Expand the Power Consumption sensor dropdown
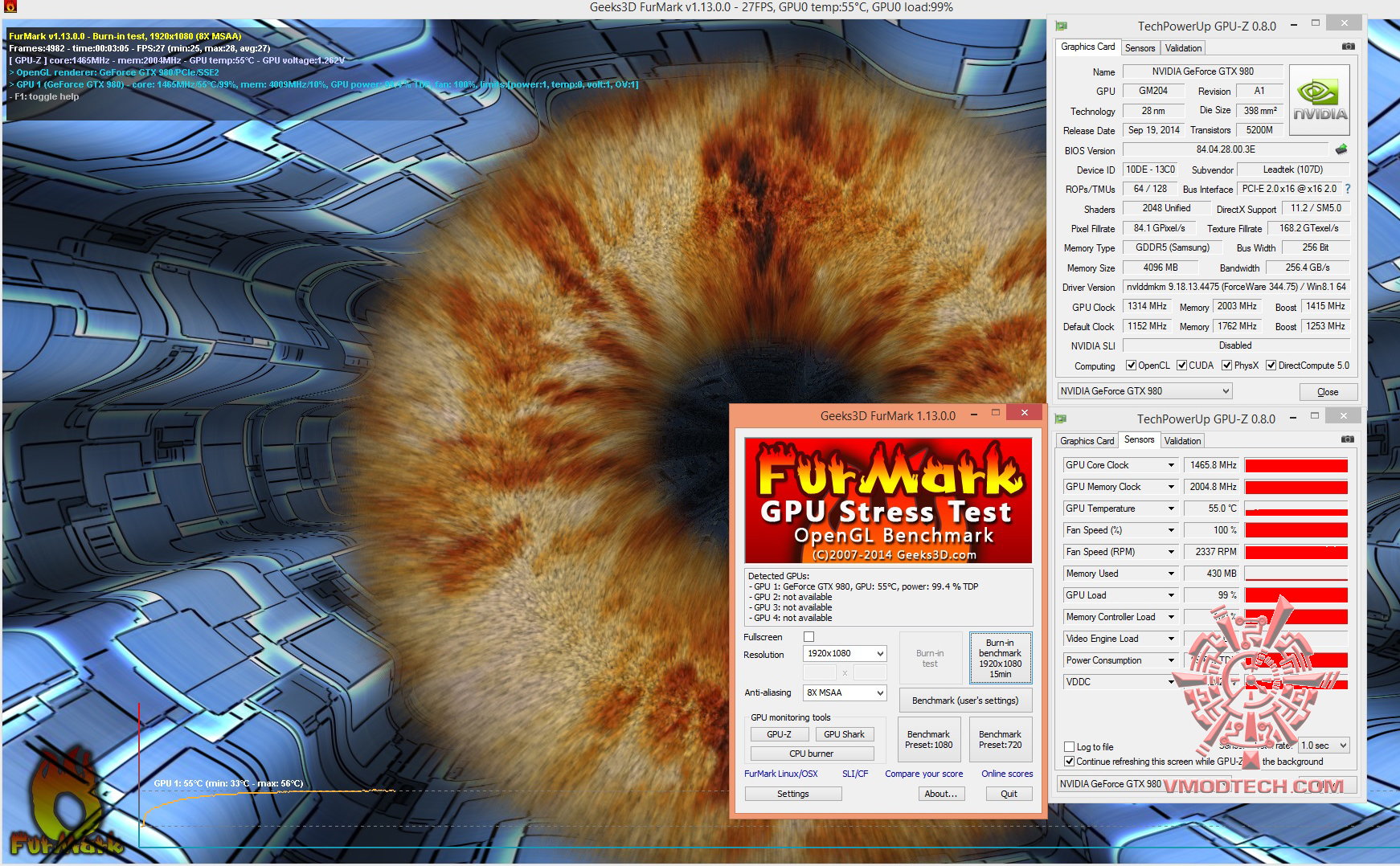This screenshot has height=866, width=1400. coord(1171,660)
